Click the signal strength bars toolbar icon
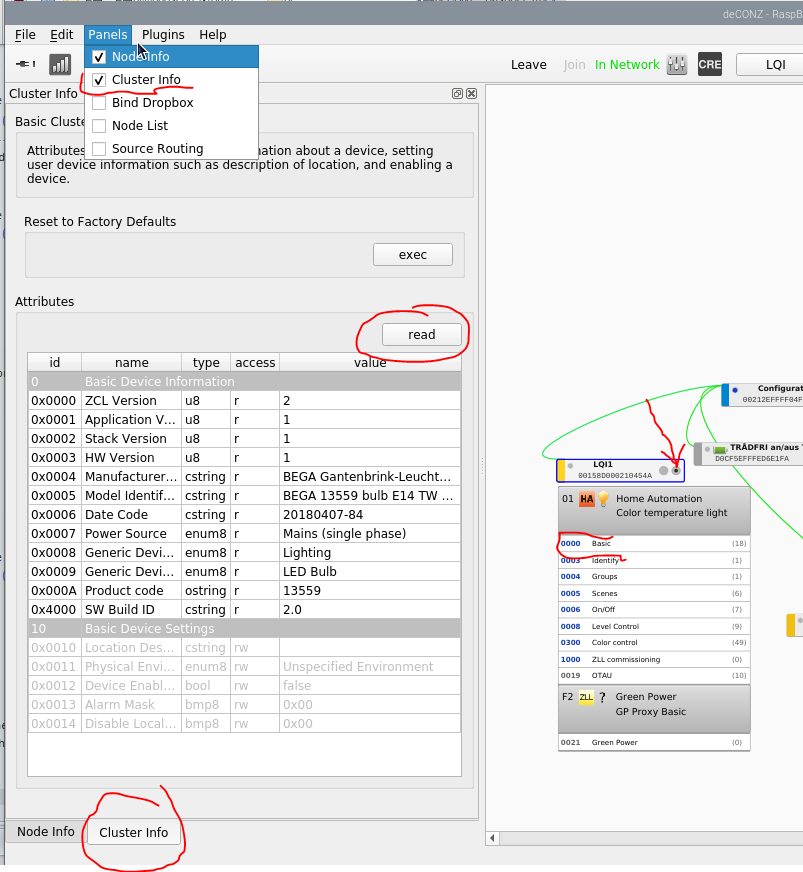Image resolution: width=803 pixels, height=872 pixels. pos(60,64)
